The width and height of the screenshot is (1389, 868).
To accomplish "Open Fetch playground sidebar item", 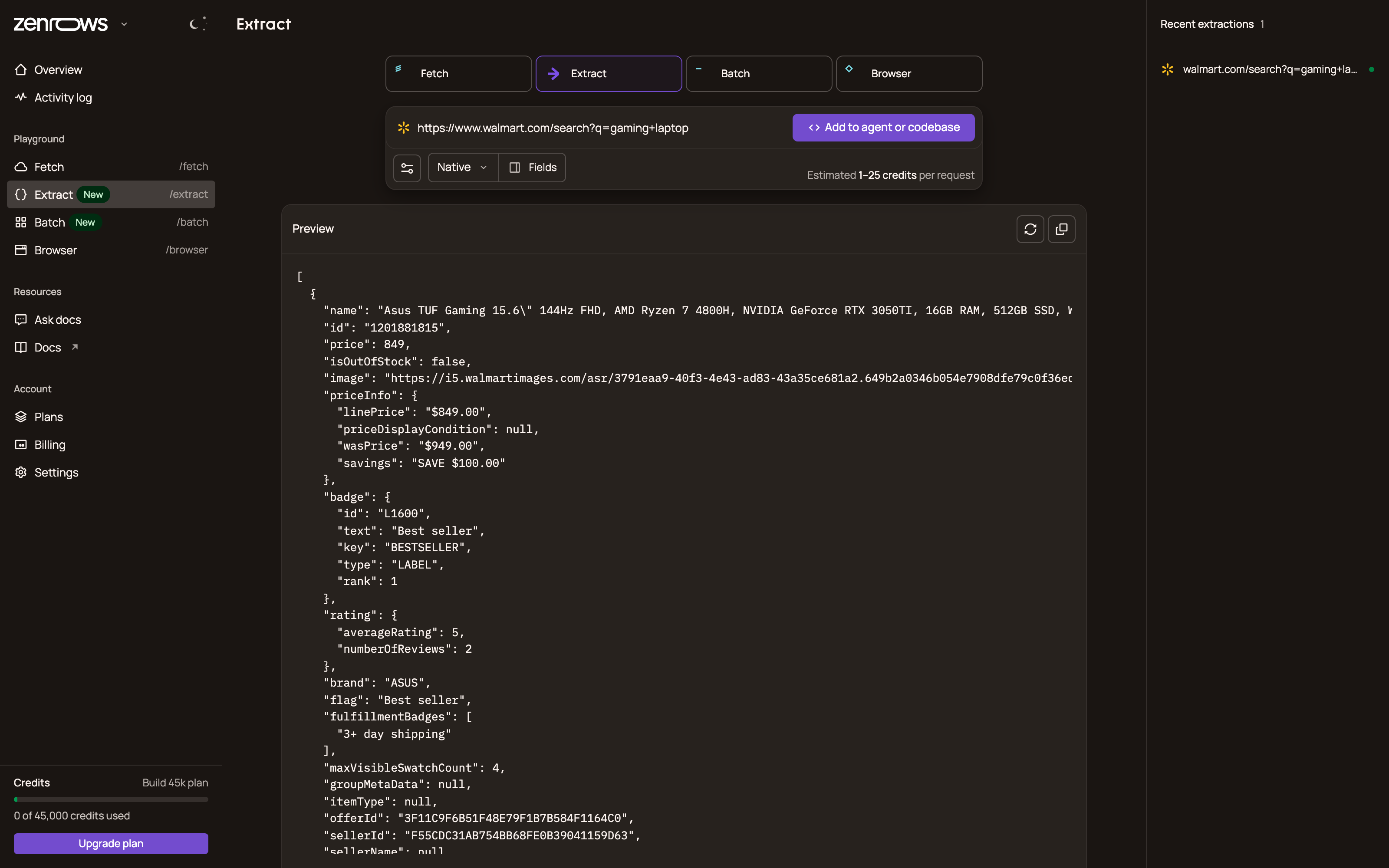I will (x=111, y=167).
